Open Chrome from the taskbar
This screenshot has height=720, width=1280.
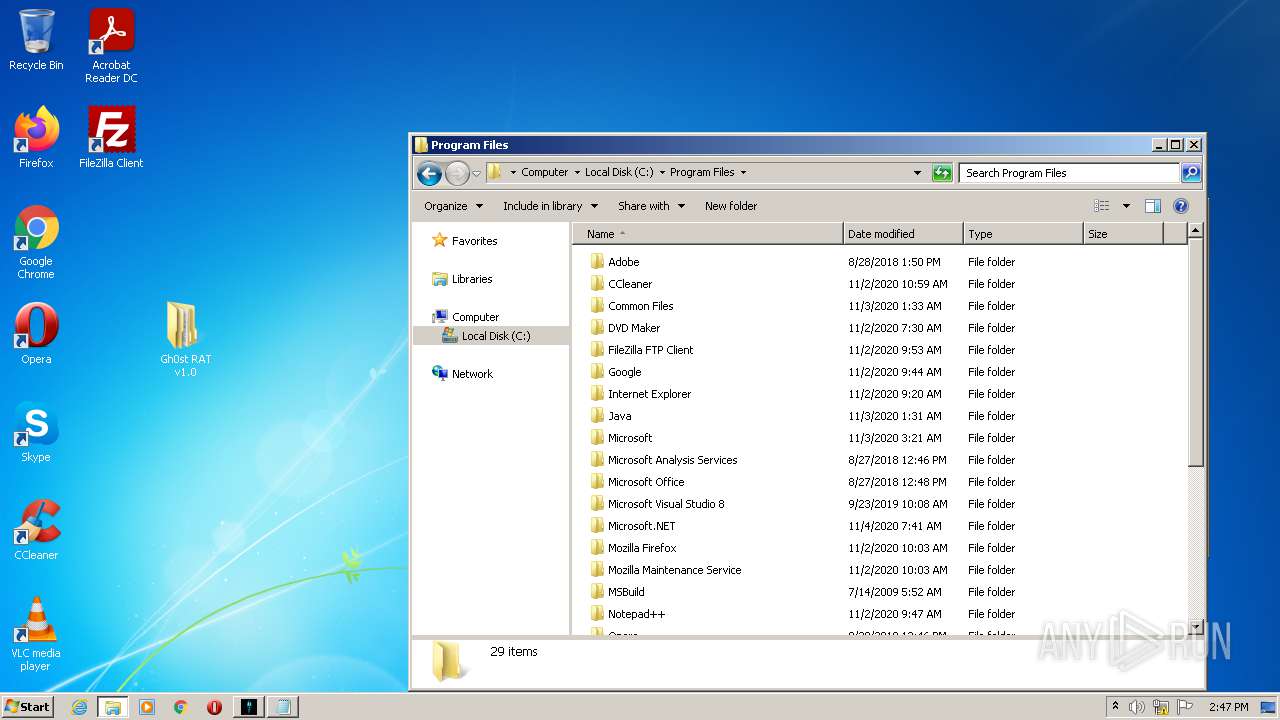click(x=181, y=707)
